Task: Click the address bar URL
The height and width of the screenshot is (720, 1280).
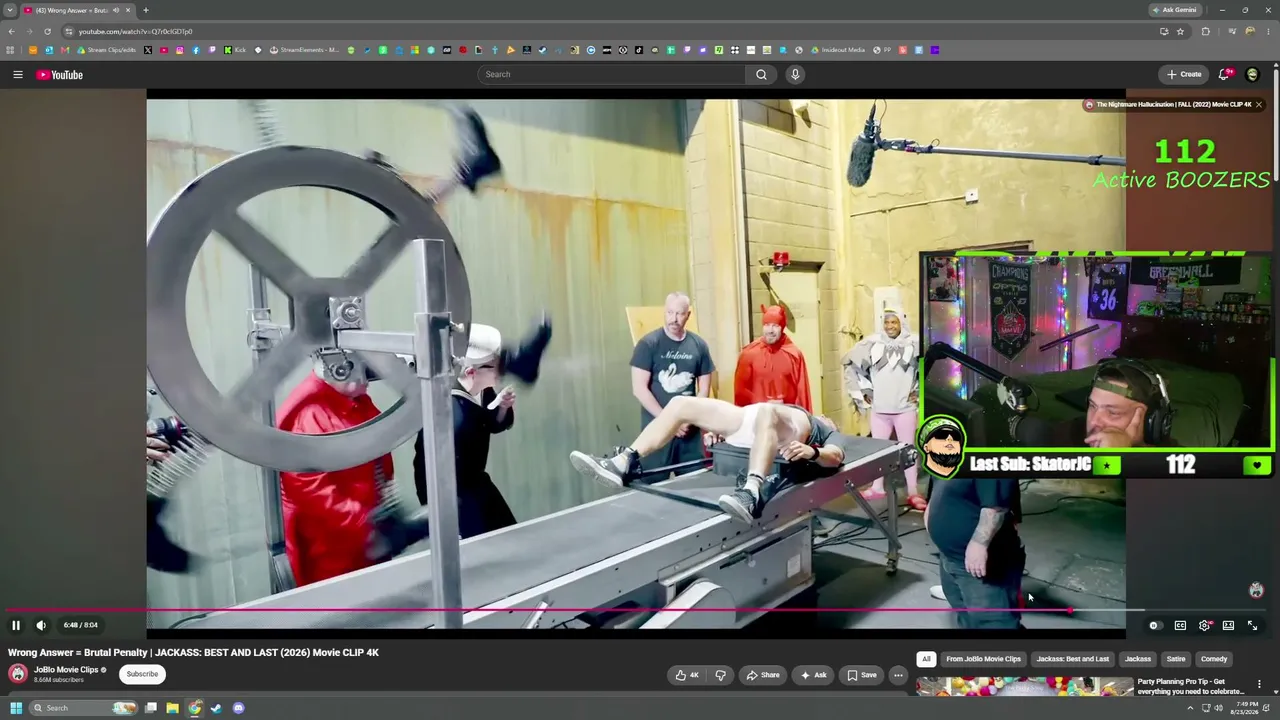Action: [x=135, y=31]
